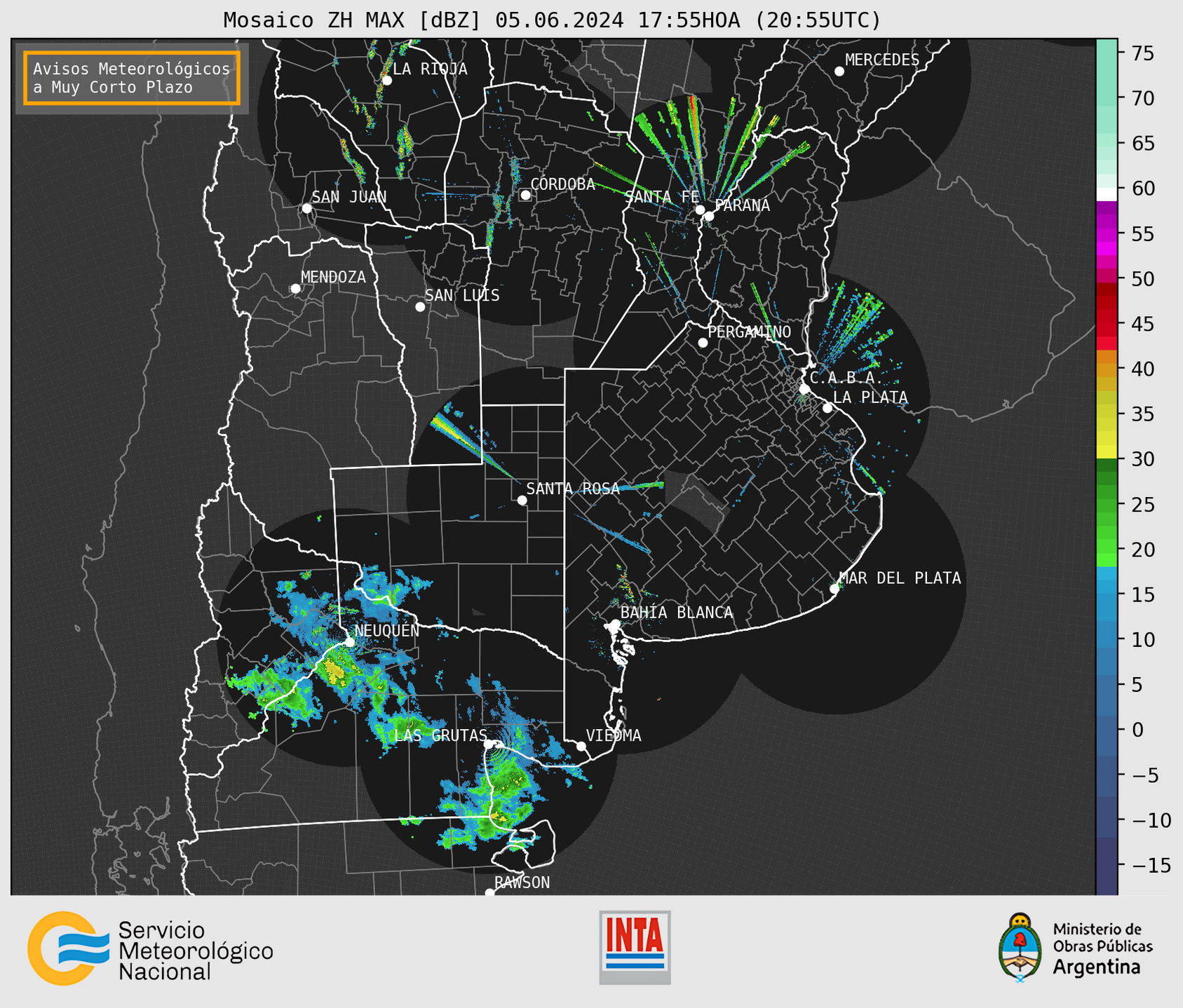Click the green radar echo south of Las Grutas
The image size is (1183, 1008).
[x=506, y=778]
